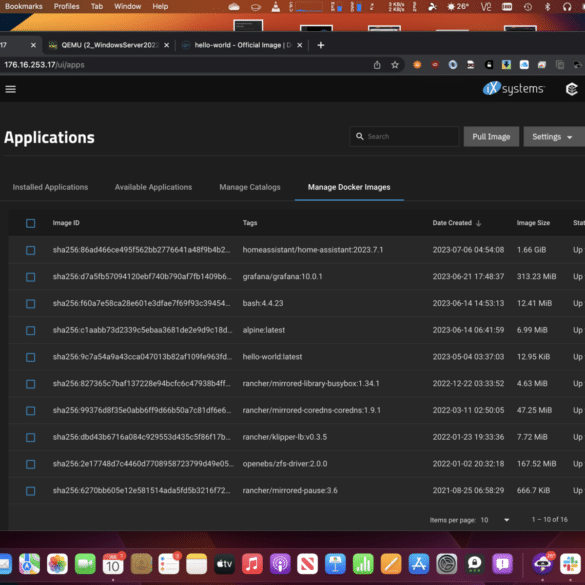This screenshot has height=585, width=585.
Task: Click the 2023-05-04 03:37:03 date cell
Action: [468, 357]
